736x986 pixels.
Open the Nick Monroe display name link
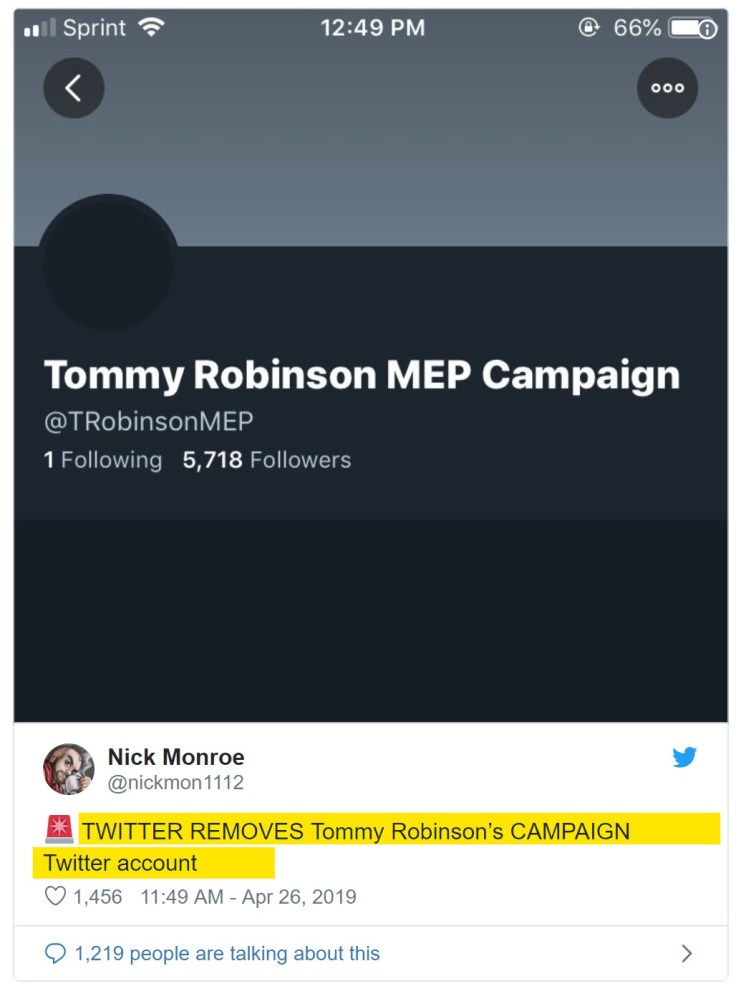point(176,757)
